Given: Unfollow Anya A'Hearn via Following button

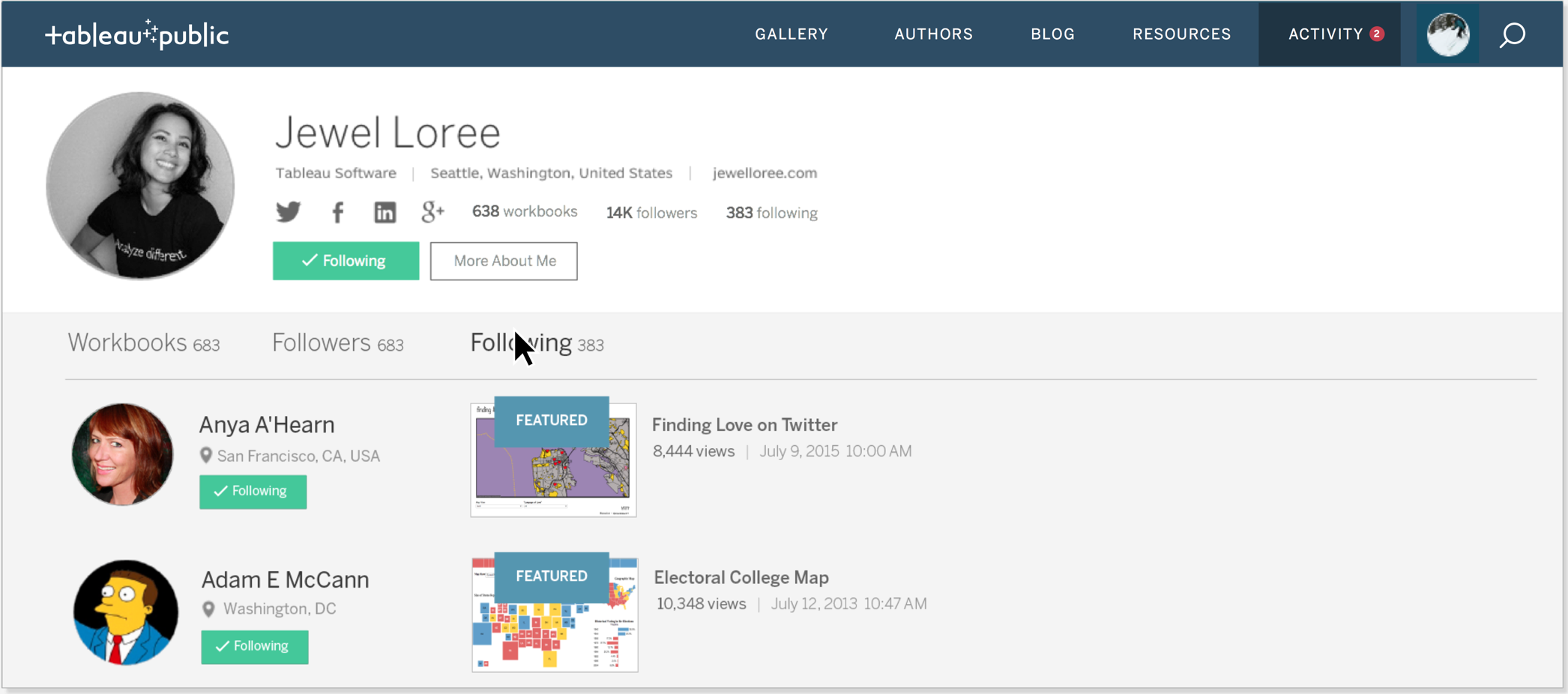Looking at the screenshot, I should click(x=253, y=492).
